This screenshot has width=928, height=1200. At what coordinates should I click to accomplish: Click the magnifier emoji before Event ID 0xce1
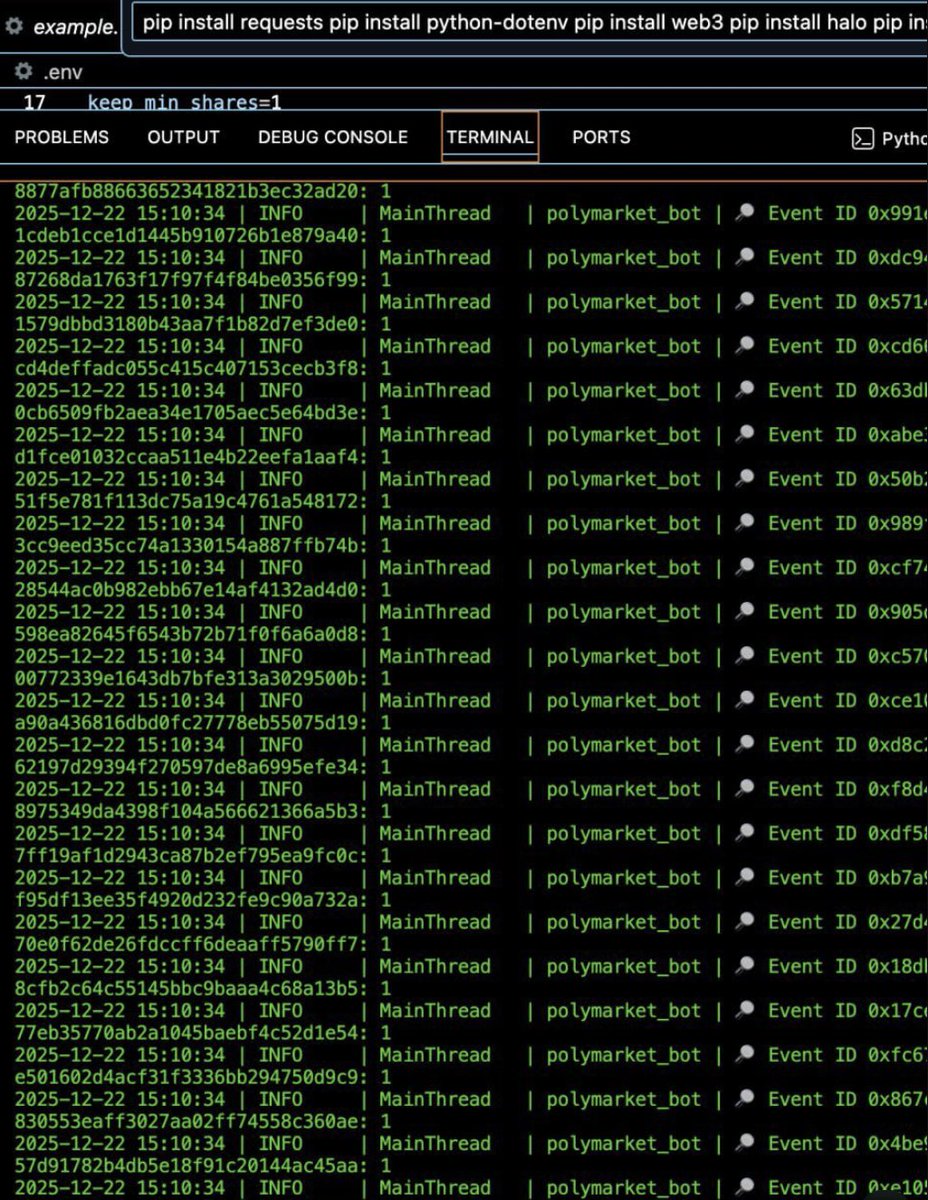(x=744, y=701)
